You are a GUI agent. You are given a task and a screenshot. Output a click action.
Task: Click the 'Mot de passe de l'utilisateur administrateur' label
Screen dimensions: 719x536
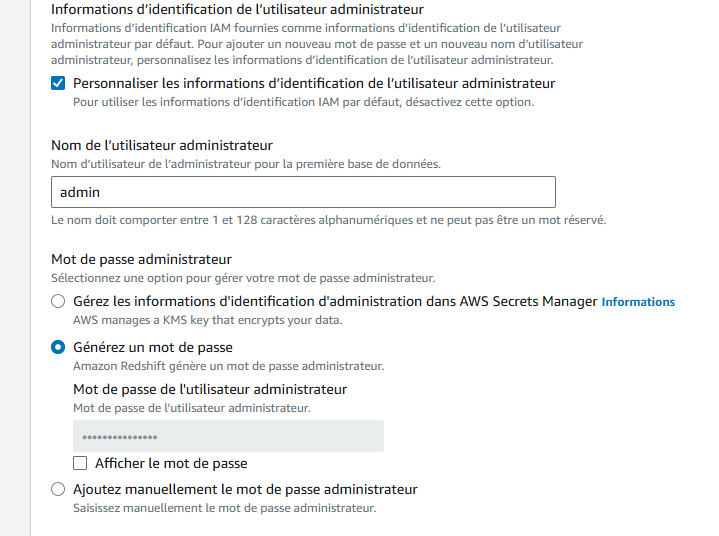tap(210, 389)
